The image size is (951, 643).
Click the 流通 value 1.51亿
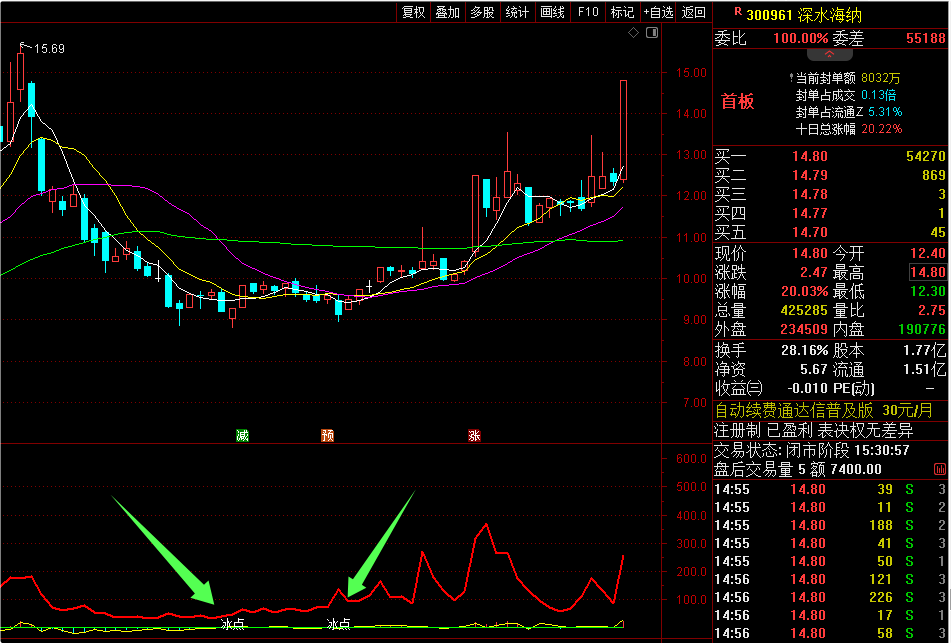(925, 369)
